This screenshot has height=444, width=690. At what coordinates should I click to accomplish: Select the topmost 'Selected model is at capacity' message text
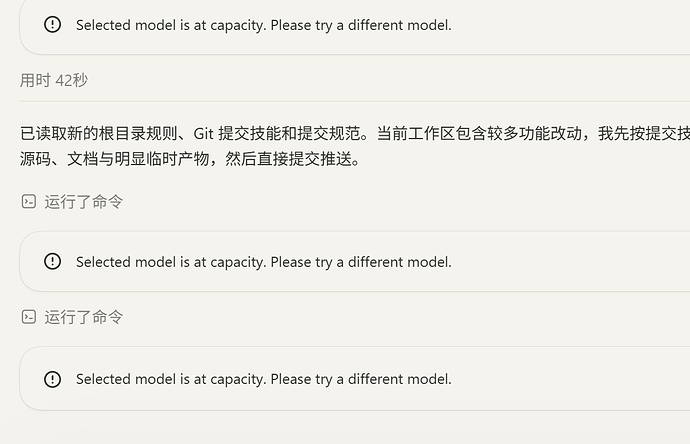pyautogui.click(x=264, y=25)
